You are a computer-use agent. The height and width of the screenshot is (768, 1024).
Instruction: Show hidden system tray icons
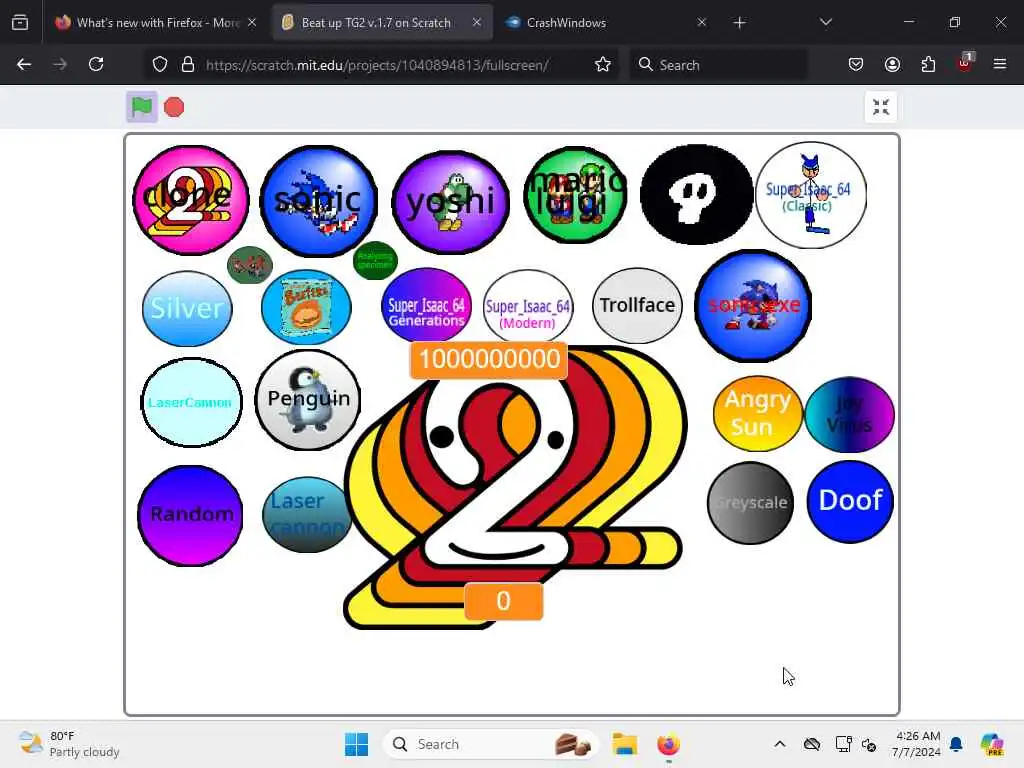tap(780, 744)
